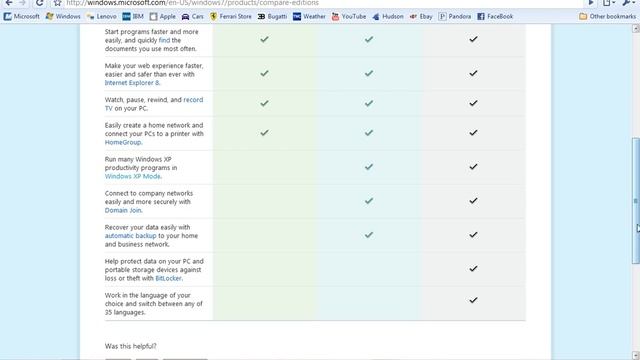This screenshot has width=640, height=360.
Task: Click 'Start programs faster' feature text
Action: (x=151, y=40)
